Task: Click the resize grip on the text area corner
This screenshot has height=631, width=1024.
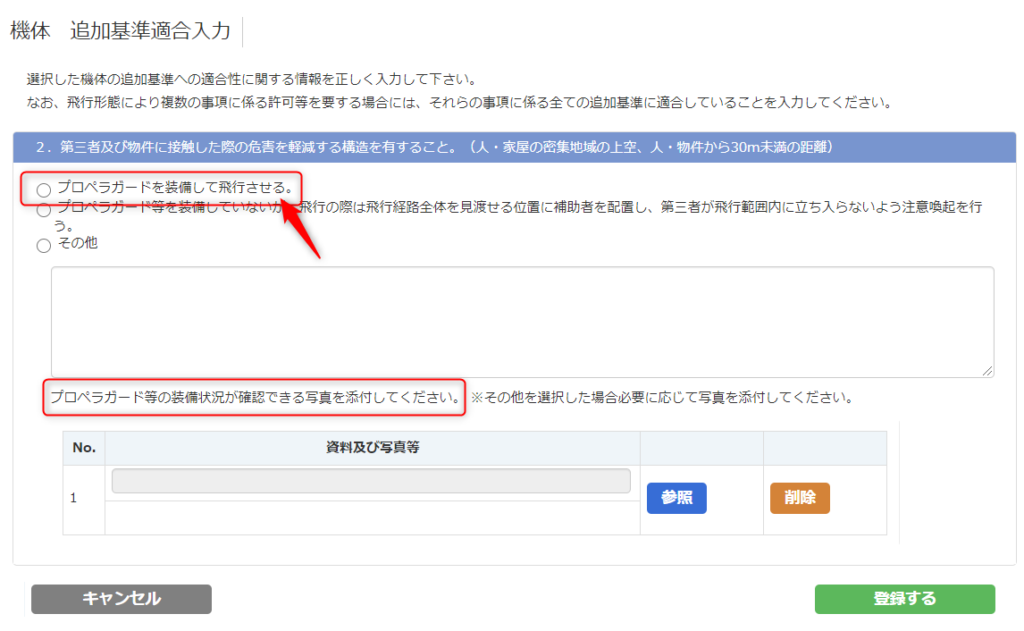Action: click(987, 370)
